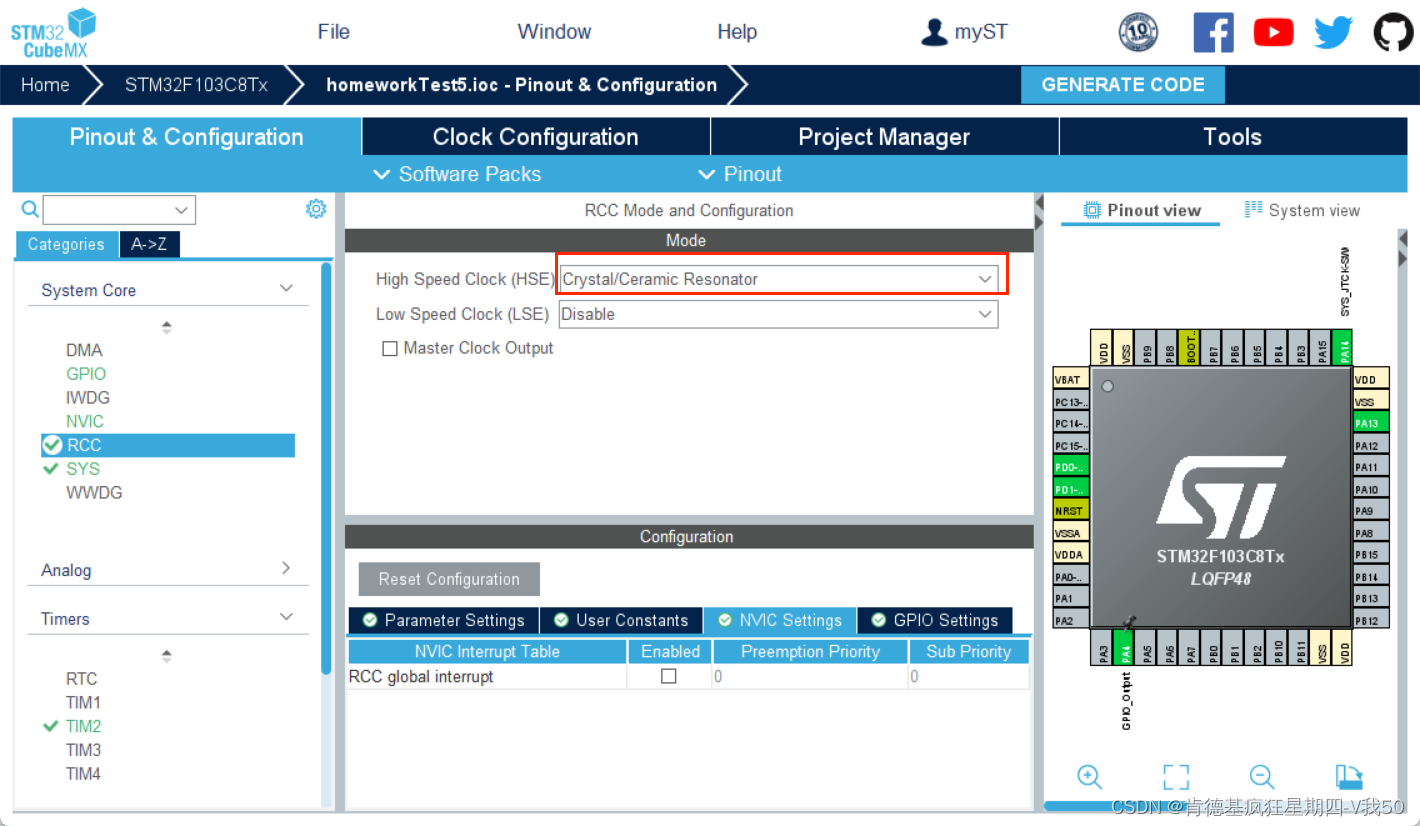The height and width of the screenshot is (826, 1420).
Task: Select the green PA4 GPIO_Output pin
Action: (1124, 647)
